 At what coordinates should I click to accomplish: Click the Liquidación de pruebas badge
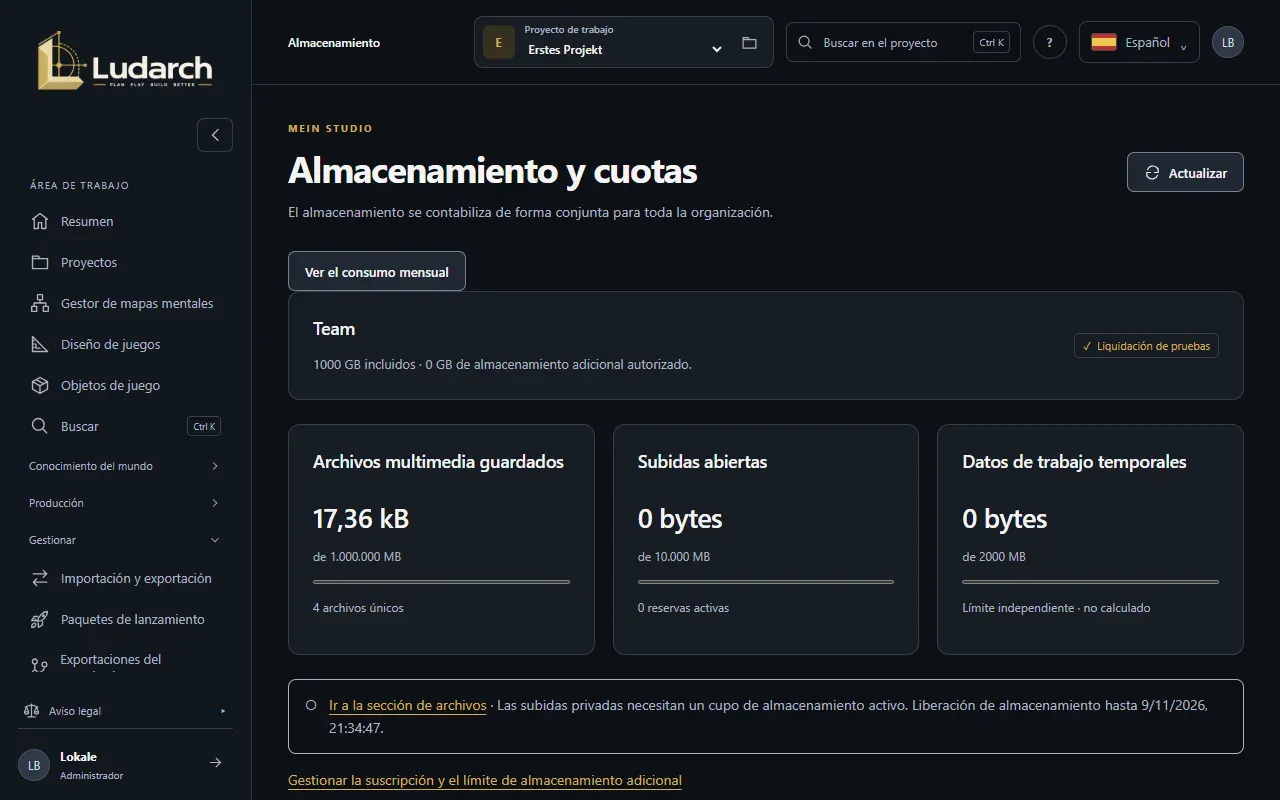[x=1146, y=346]
